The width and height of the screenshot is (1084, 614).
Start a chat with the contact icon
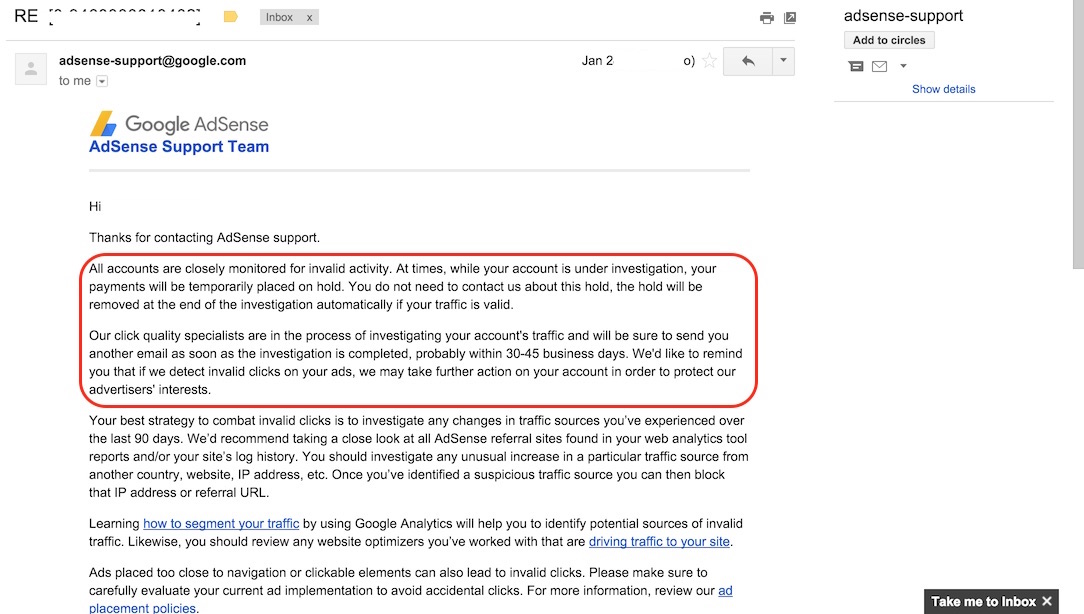pos(856,66)
